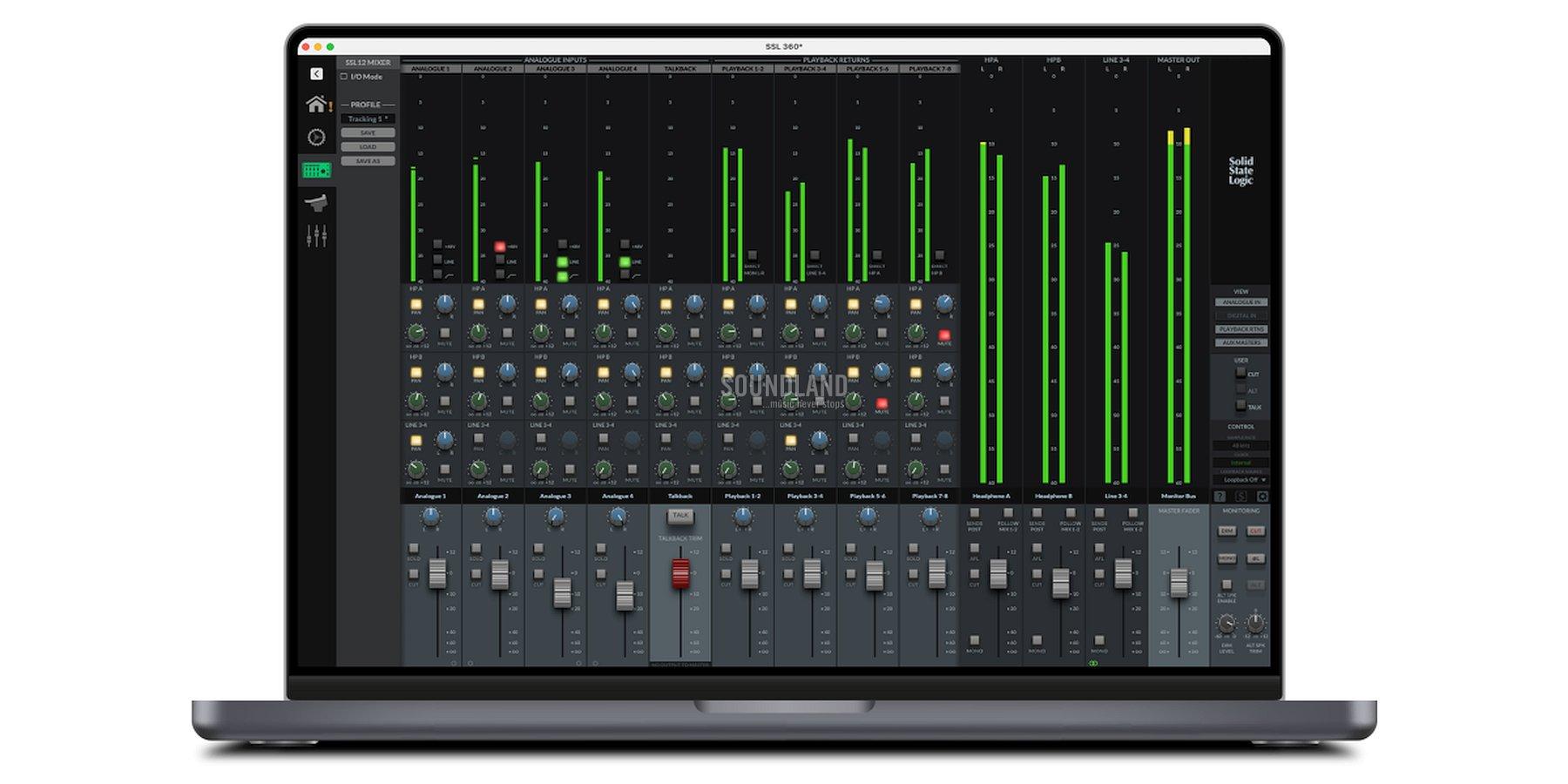Open the Internal clock source selector
The width and height of the screenshot is (1568, 784).
(1241, 463)
